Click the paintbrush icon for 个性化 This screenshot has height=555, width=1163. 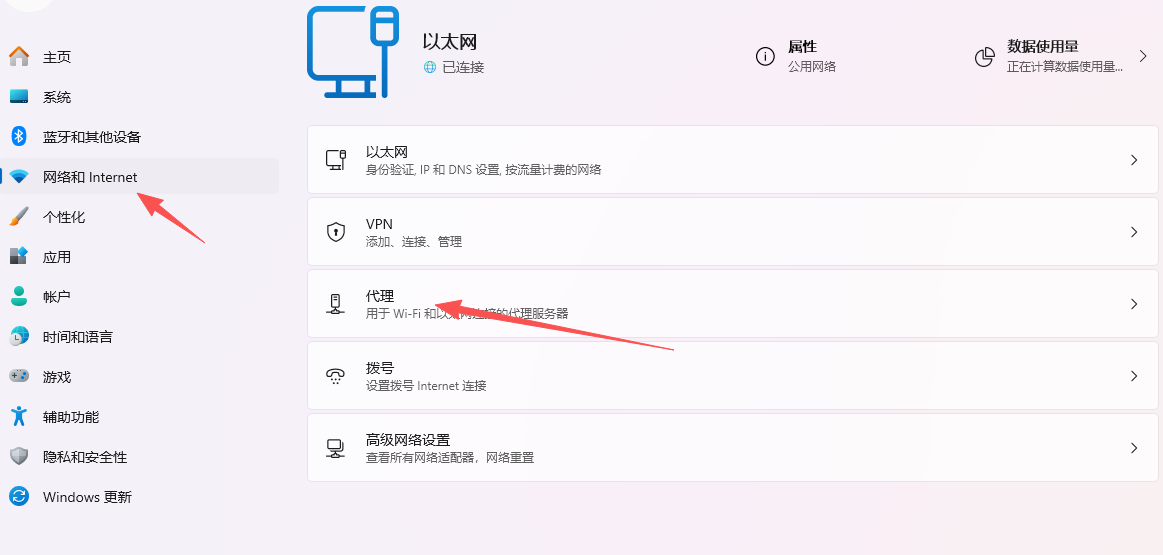point(19,217)
